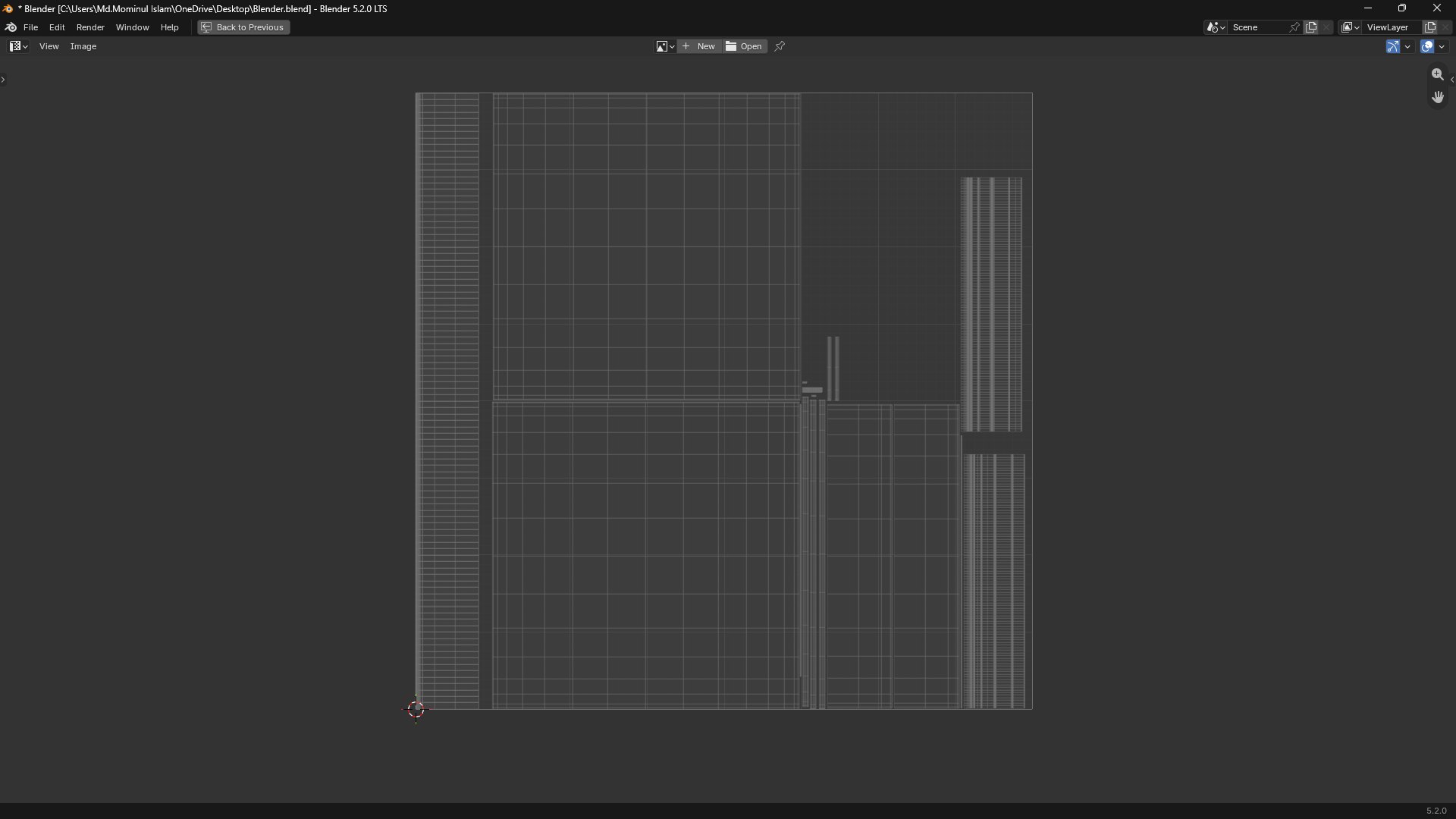Click the Blender logo icon in menu bar
This screenshot has width=1456, height=819.
click(x=11, y=27)
